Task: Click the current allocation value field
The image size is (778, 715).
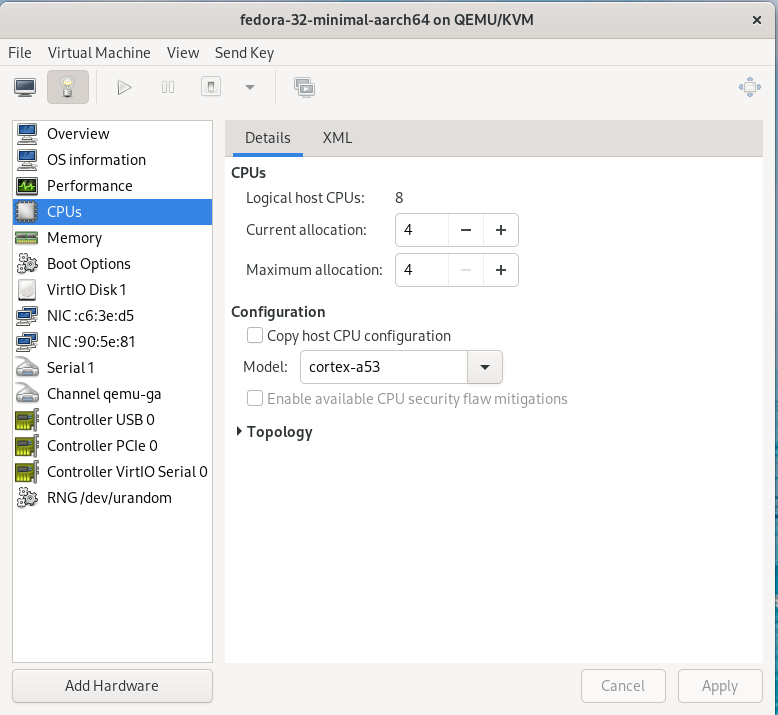Action: pos(422,230)
